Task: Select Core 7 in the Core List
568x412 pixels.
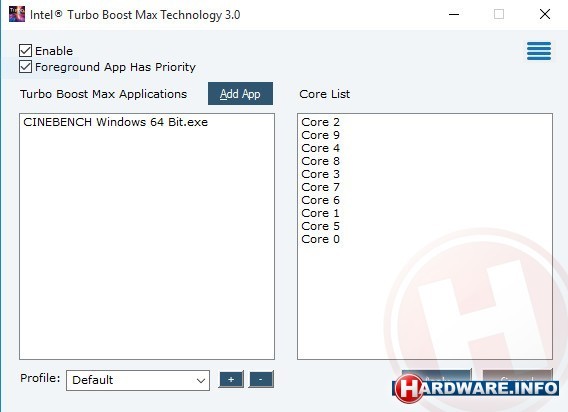Action: point(321,187)
